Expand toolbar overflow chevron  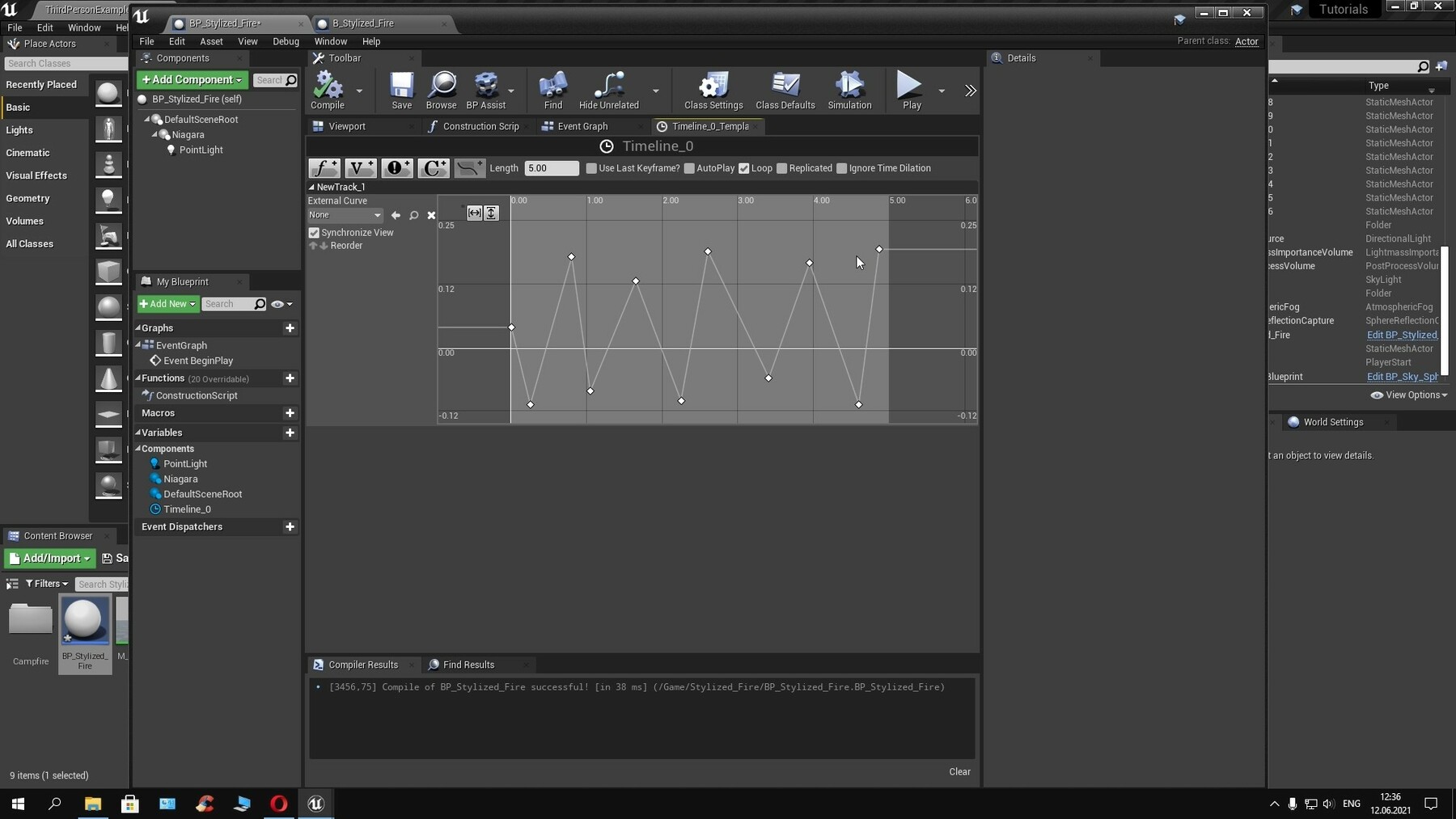coord(971,91)
